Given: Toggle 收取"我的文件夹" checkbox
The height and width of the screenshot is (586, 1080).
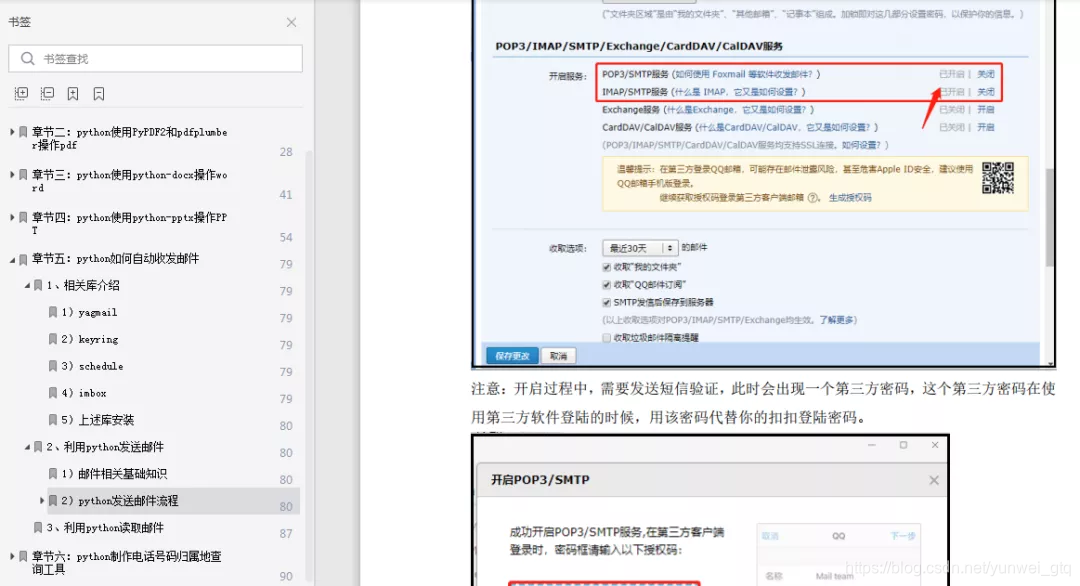Looking at the screenshot, I should [x=607, y=267].
